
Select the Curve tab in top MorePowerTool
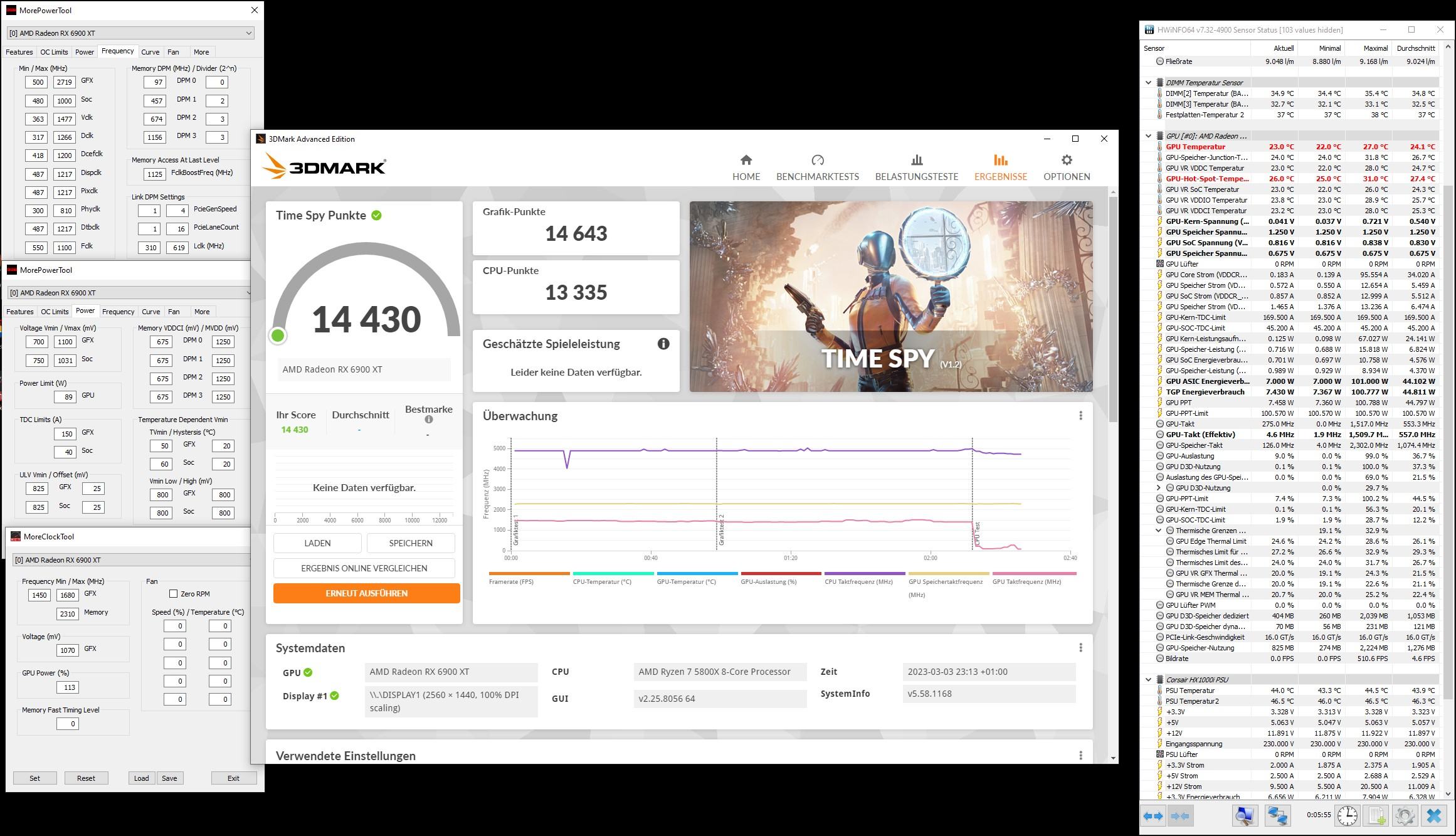[x=150, y=52]
